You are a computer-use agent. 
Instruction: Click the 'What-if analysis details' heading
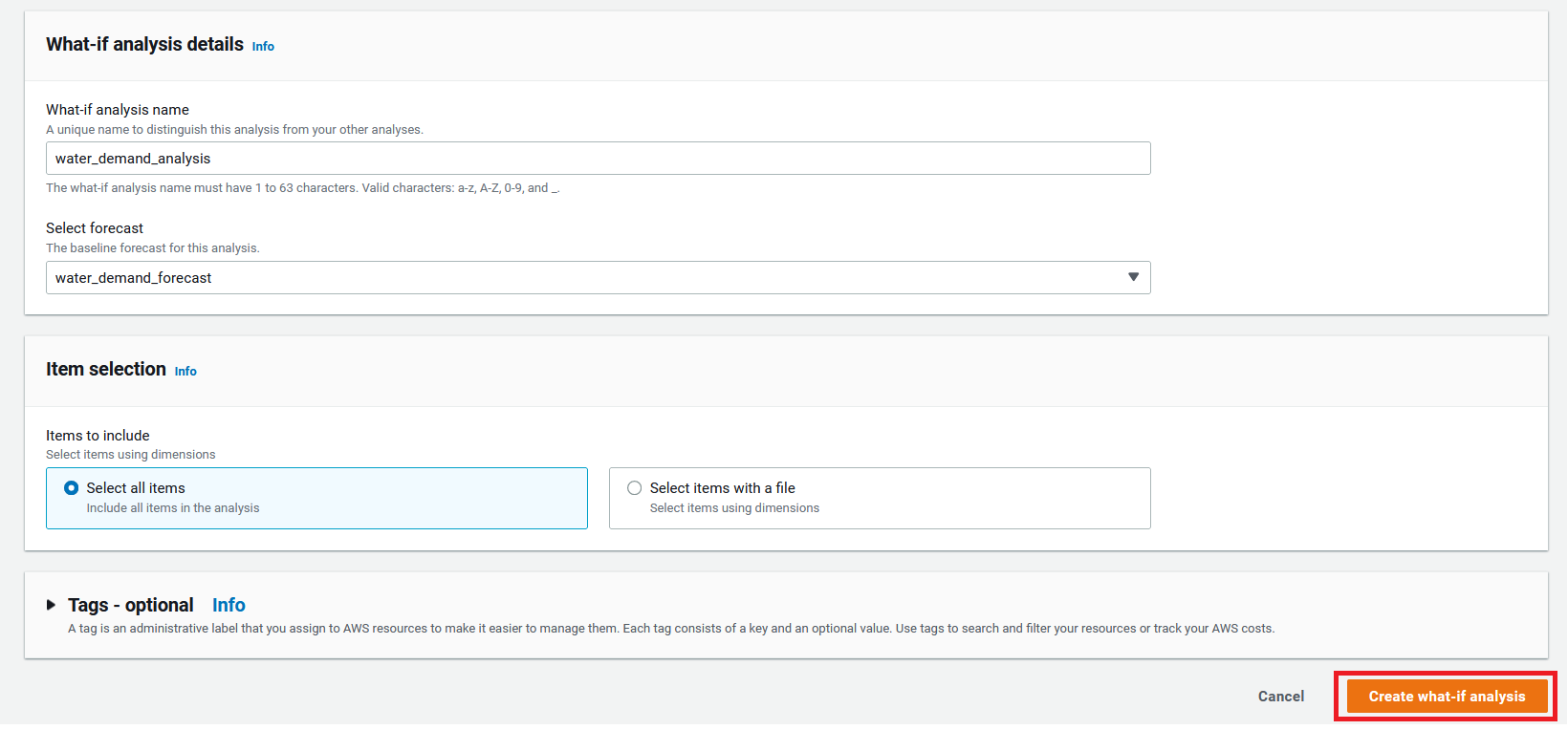tap(144, 44)
